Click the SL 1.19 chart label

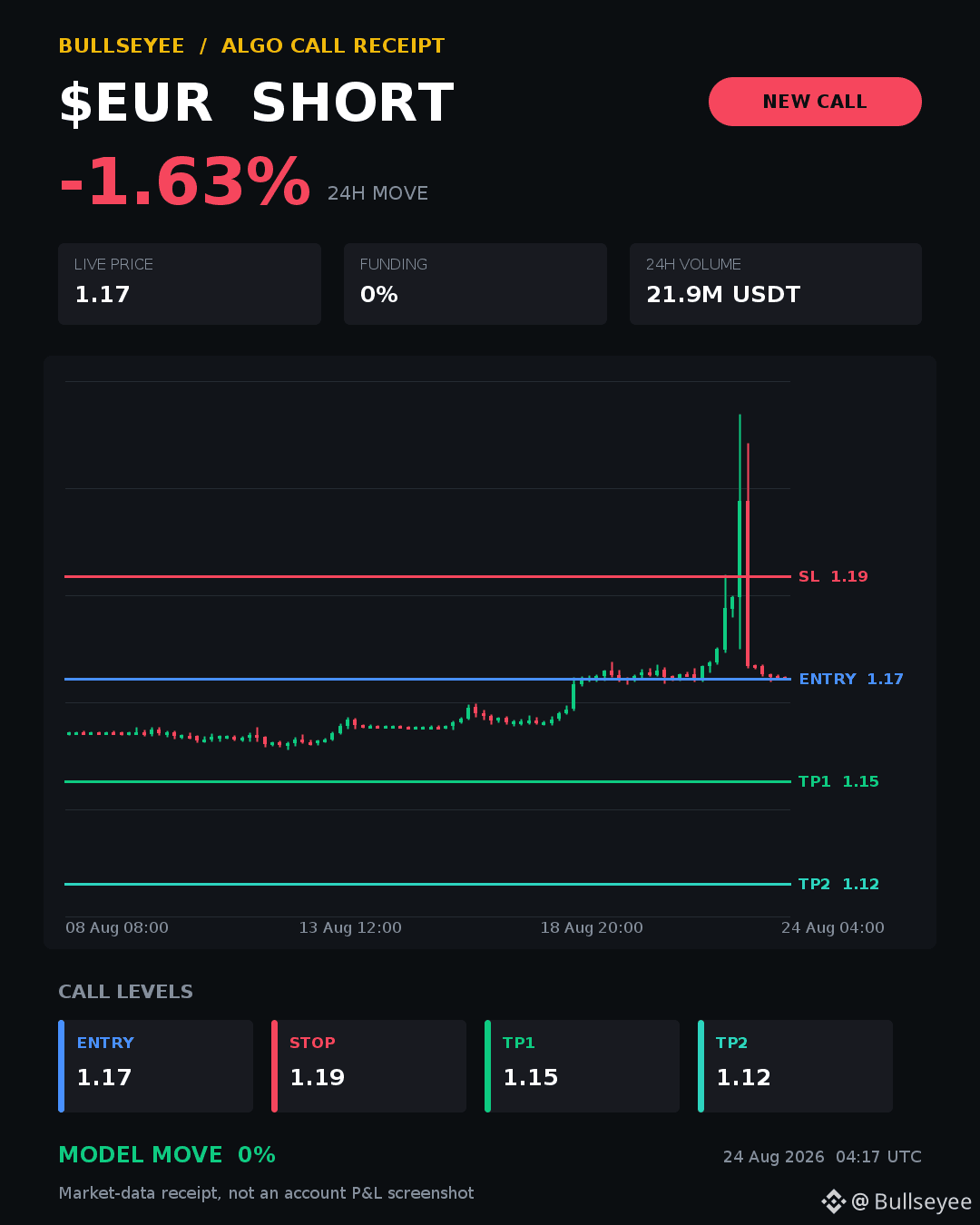pyautogui.click(x=833, y=576)
